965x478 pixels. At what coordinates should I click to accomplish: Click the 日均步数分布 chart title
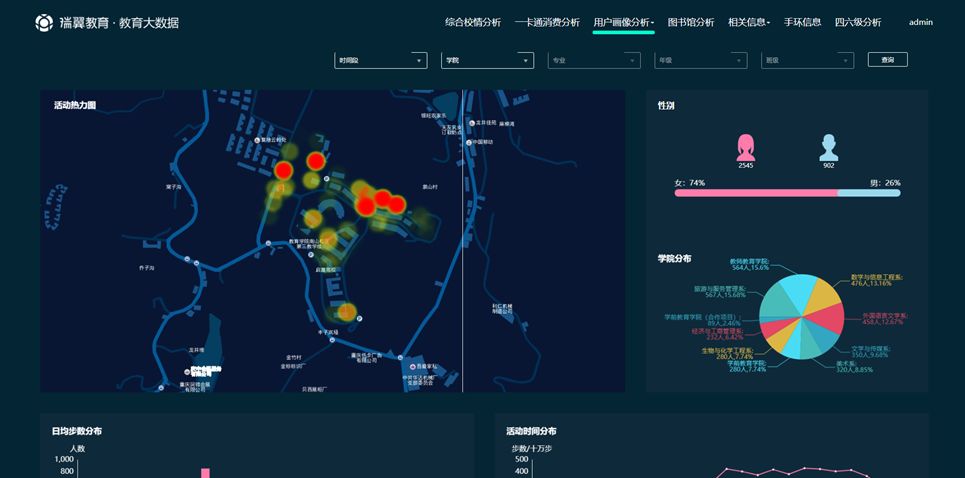[x=77, y=431]
